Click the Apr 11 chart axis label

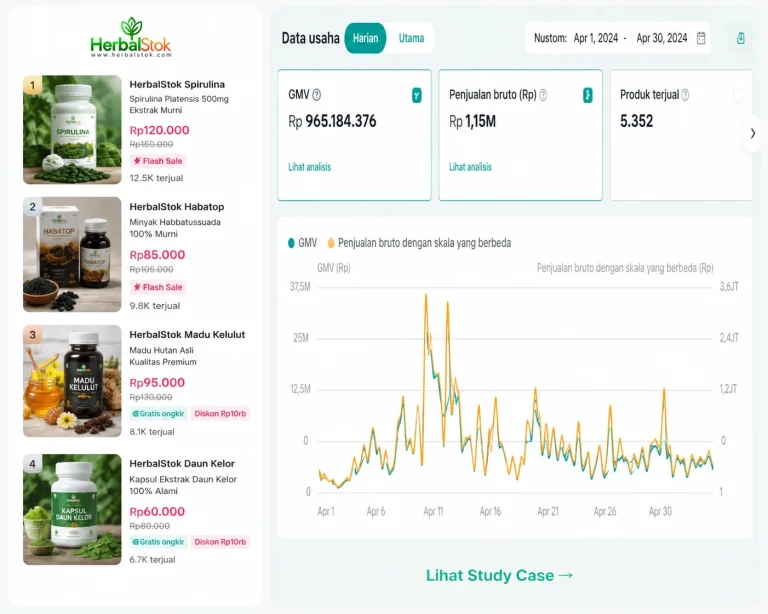(x=433, y=512)
